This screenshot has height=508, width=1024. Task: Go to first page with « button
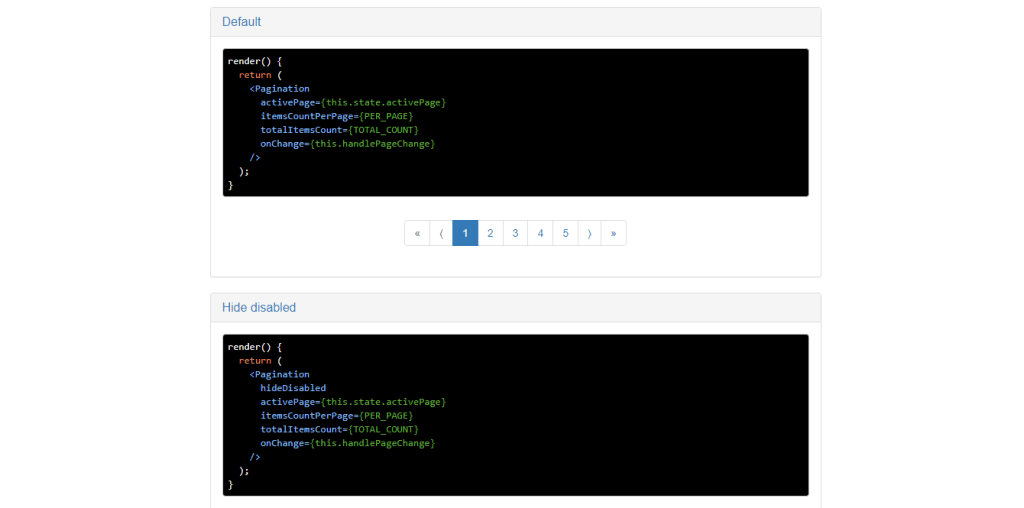417,233
